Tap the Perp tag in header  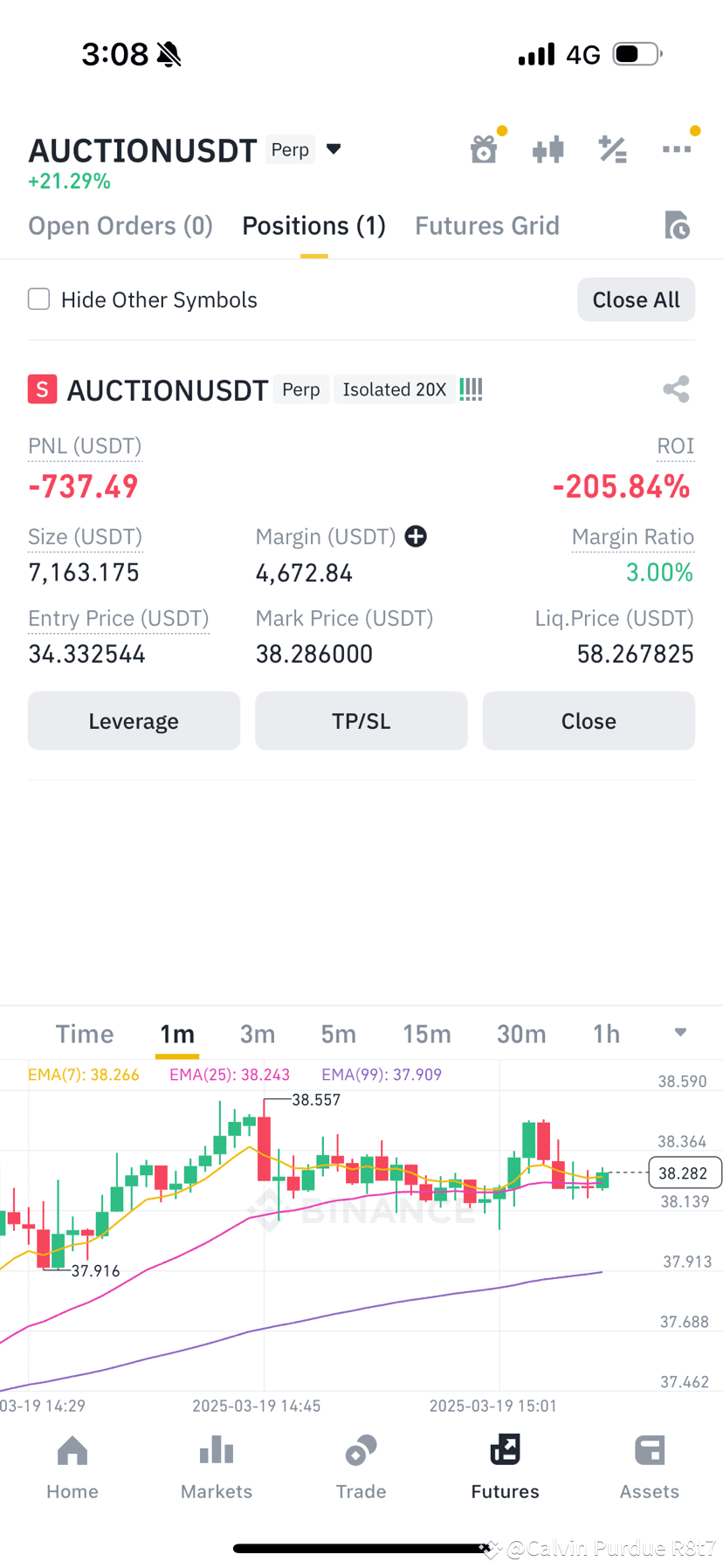pyautogui.click(x=290, y=149)
